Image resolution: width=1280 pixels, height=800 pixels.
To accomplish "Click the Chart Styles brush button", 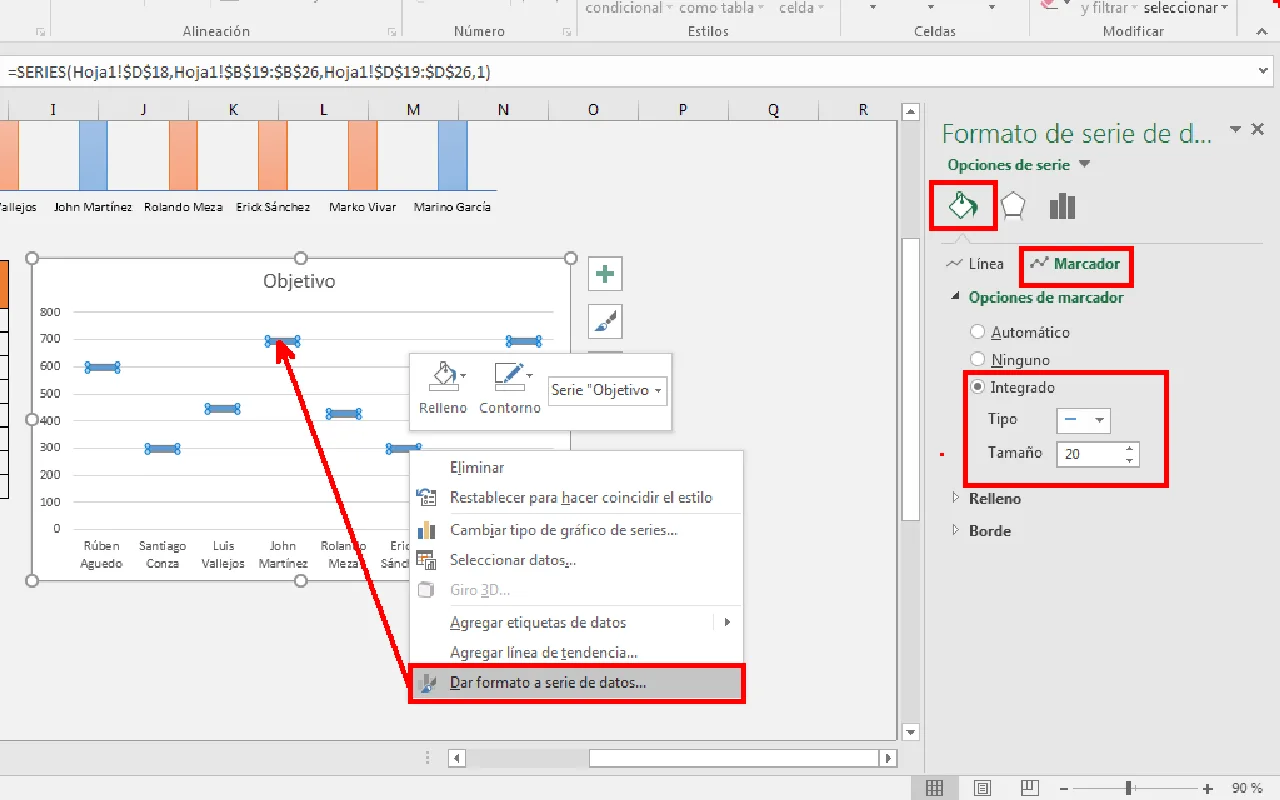I will [605, 321].
